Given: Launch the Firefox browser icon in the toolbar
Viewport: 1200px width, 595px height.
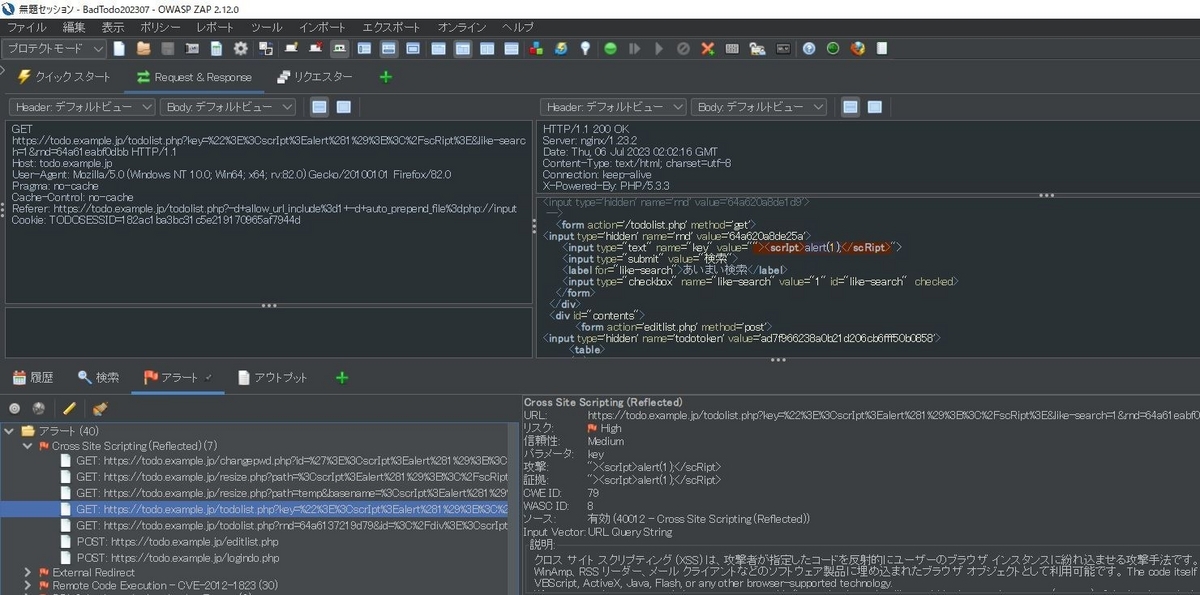Looking at the screenshot, I should (857, 48).
